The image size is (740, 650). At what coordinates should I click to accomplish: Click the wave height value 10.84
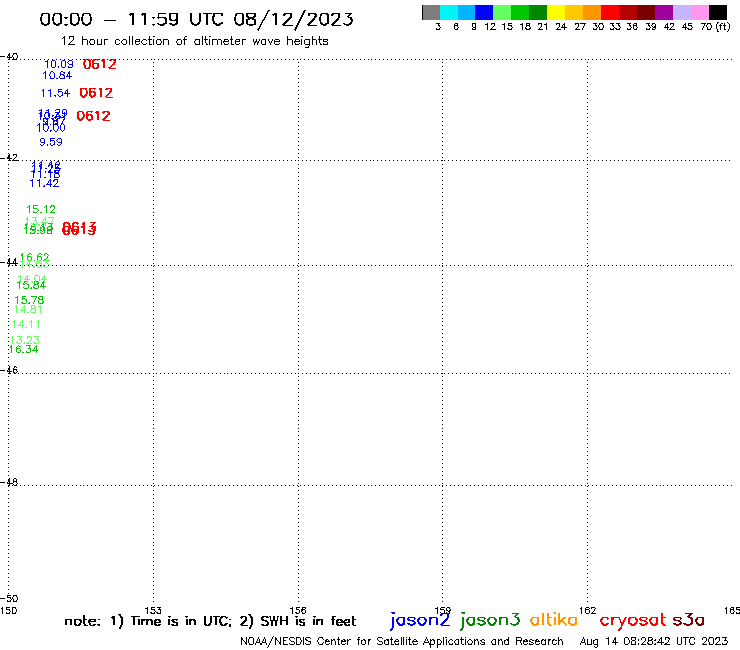coord(57,75)
